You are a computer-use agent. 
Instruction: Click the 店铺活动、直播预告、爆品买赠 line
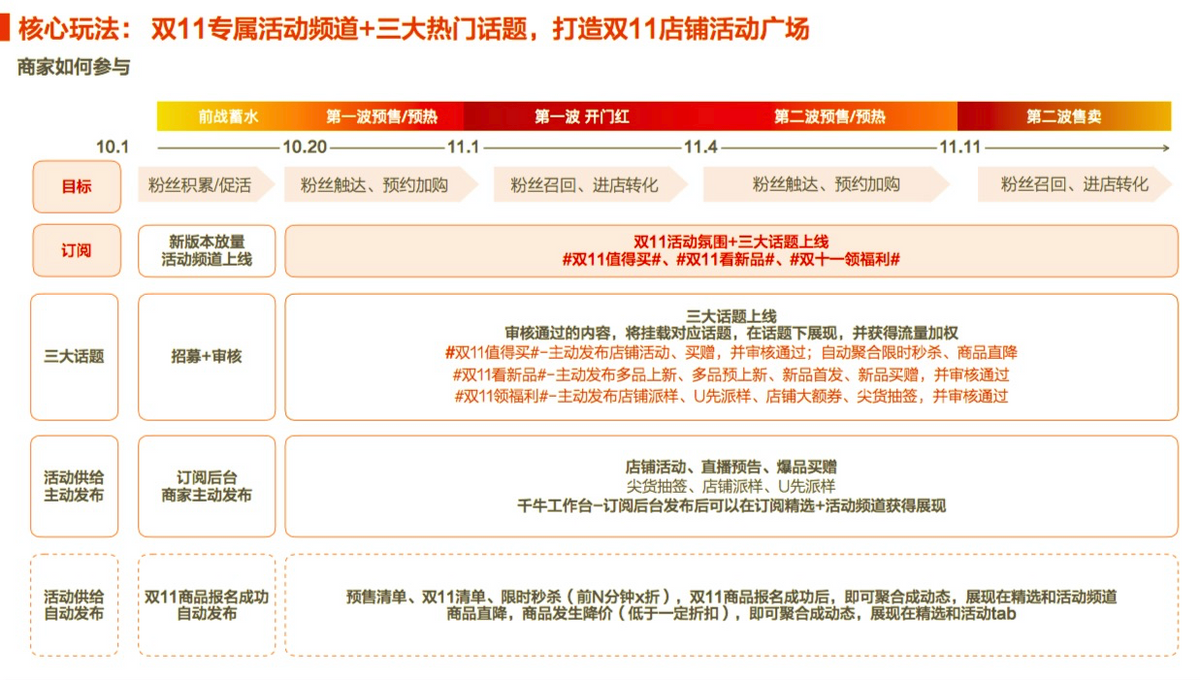point(731,467)
